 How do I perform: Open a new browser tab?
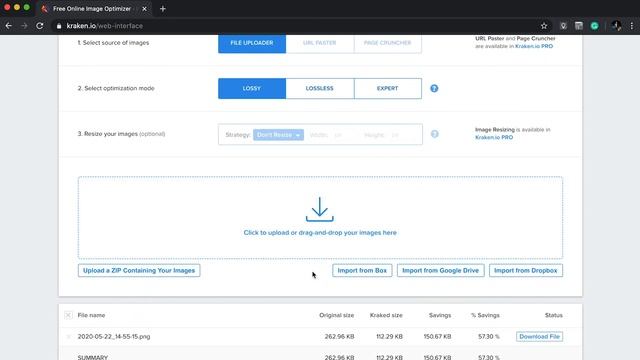163,9
